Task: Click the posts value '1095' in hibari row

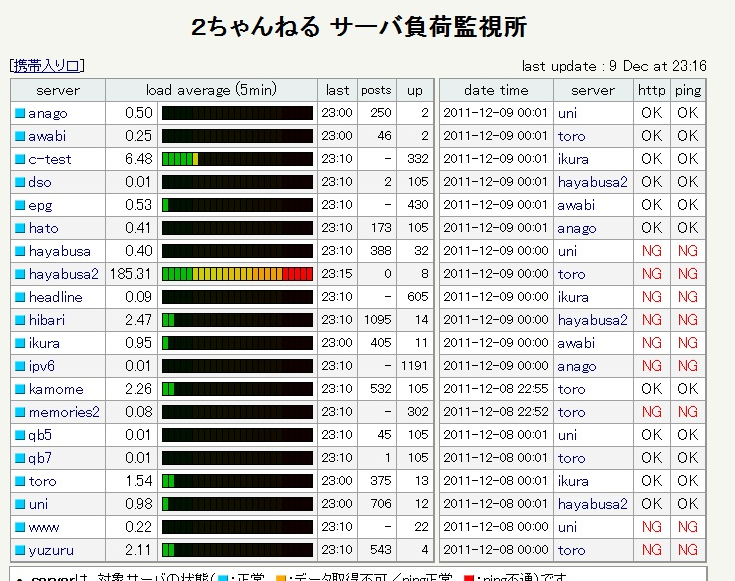Action: (x=377, y=320)
